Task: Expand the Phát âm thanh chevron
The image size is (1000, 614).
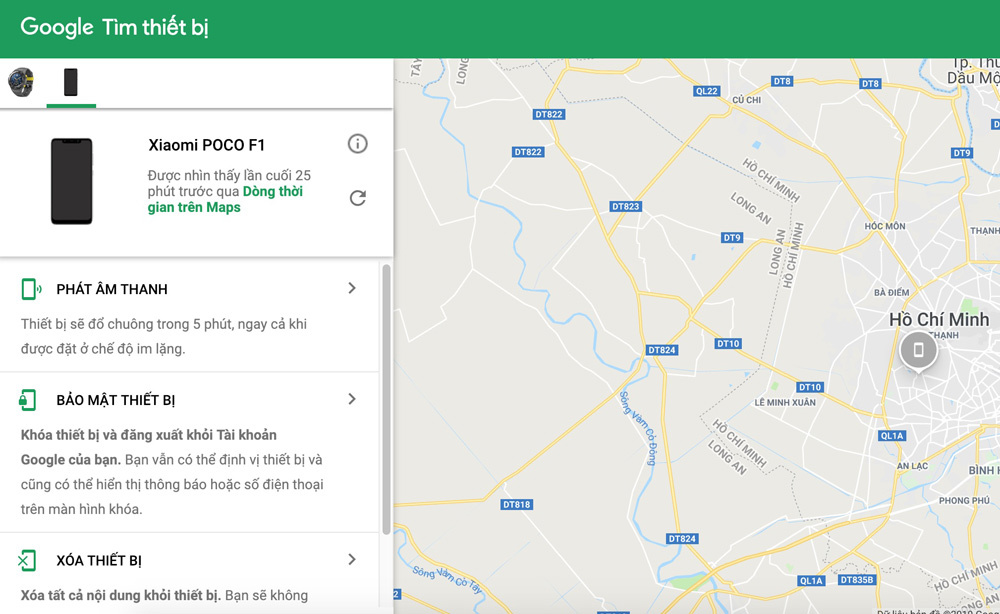Action: click(x=352, y=288)
